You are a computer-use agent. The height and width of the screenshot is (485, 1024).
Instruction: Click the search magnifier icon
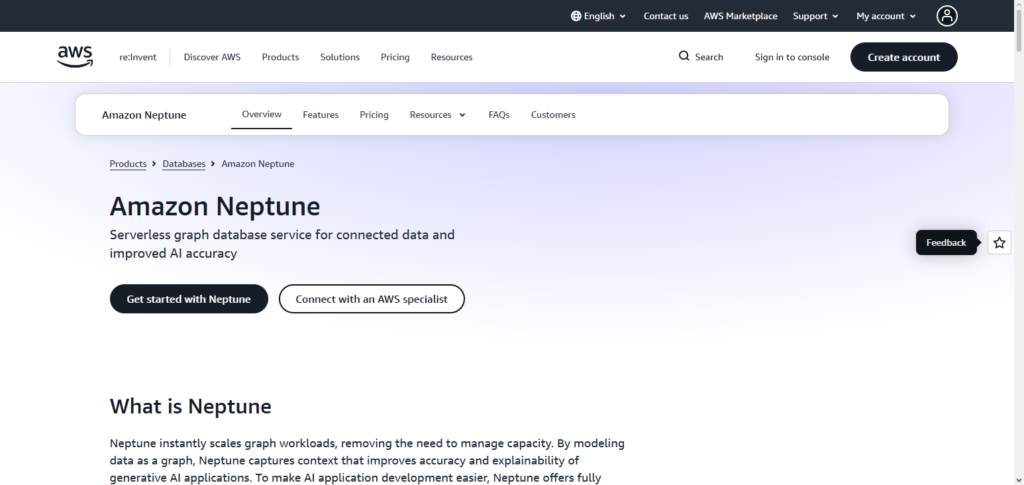pos(684,56)
